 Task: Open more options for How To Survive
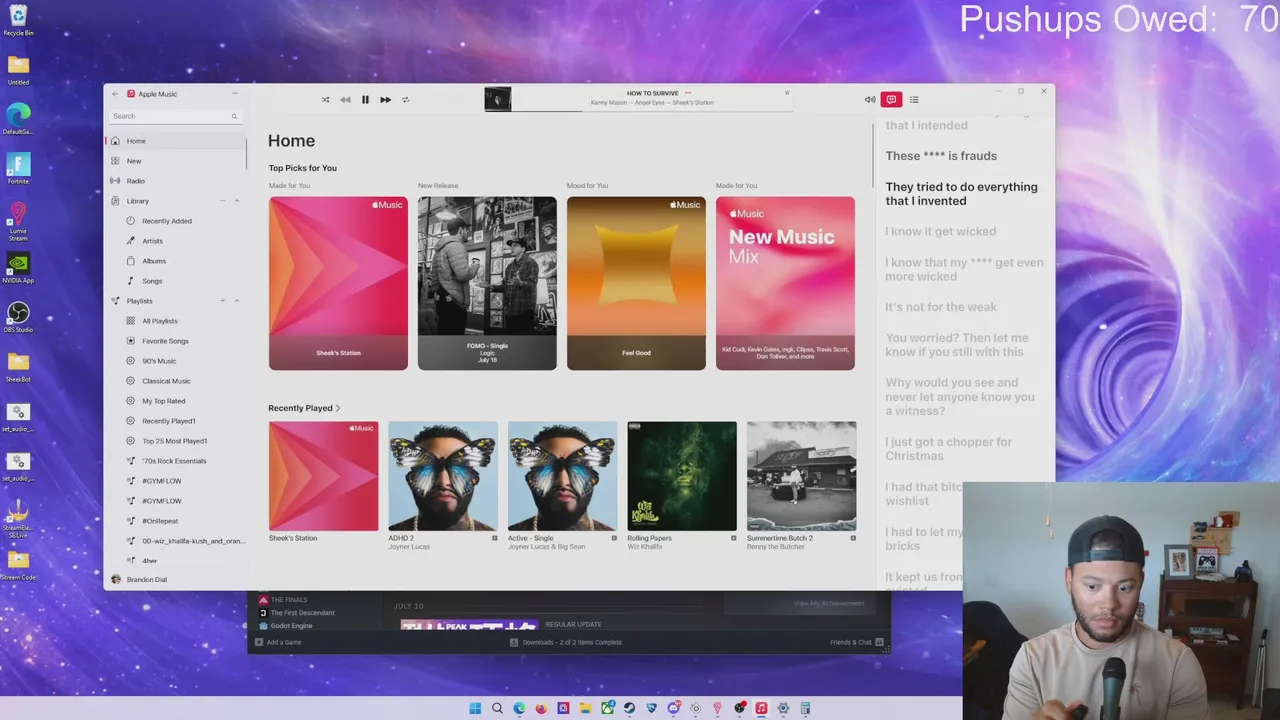click(688, 93)
